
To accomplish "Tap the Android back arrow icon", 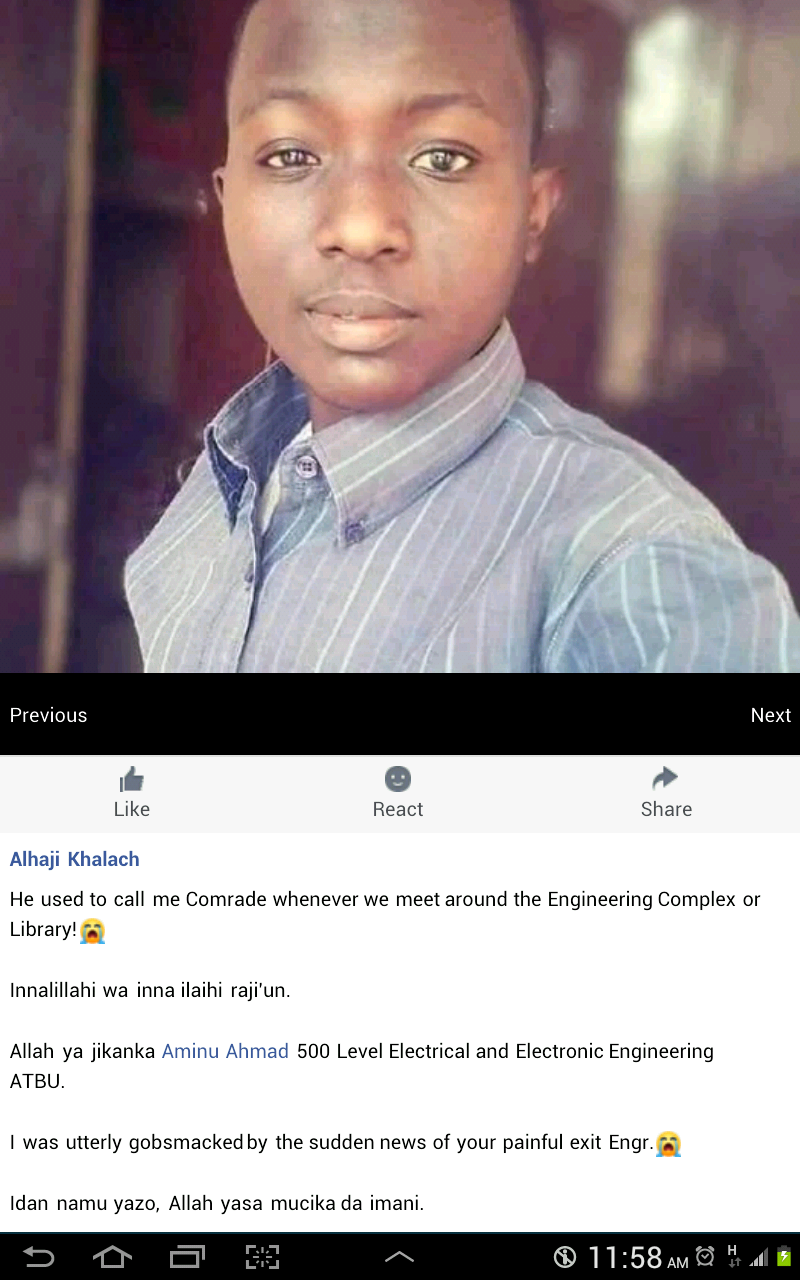I will click(39, 1256).
